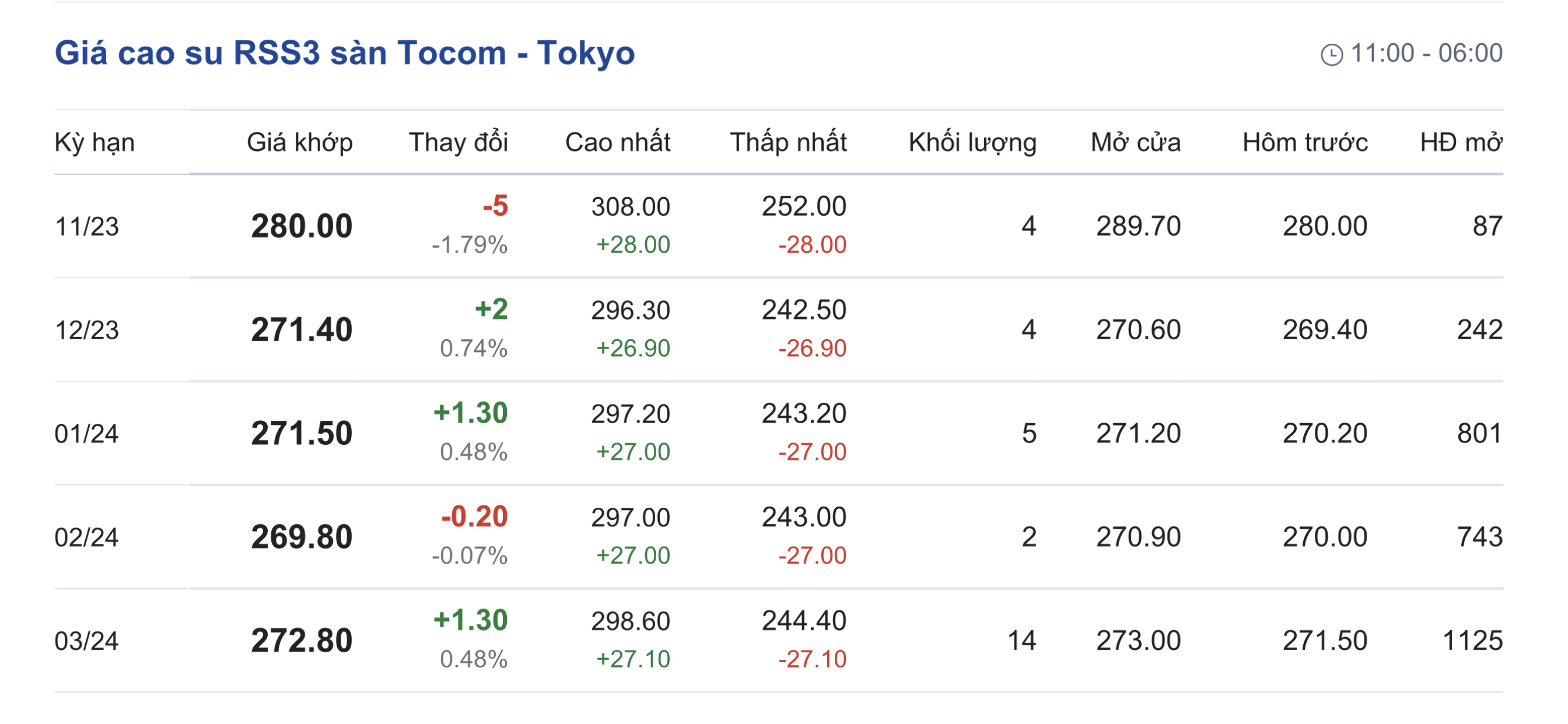Click the clock icon beside the trading hours

tap(1331, 55)
